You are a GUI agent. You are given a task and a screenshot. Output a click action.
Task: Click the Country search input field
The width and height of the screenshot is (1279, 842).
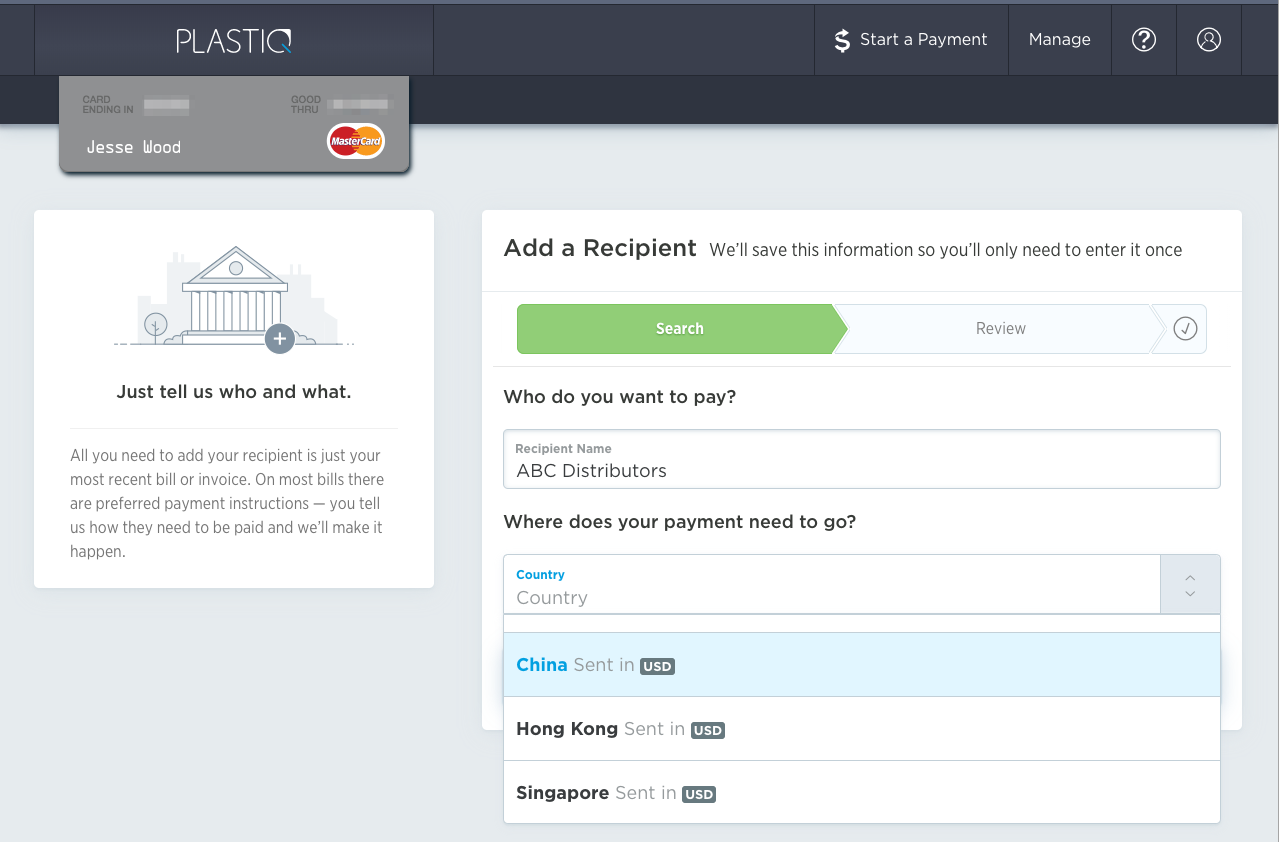[831, 597]
